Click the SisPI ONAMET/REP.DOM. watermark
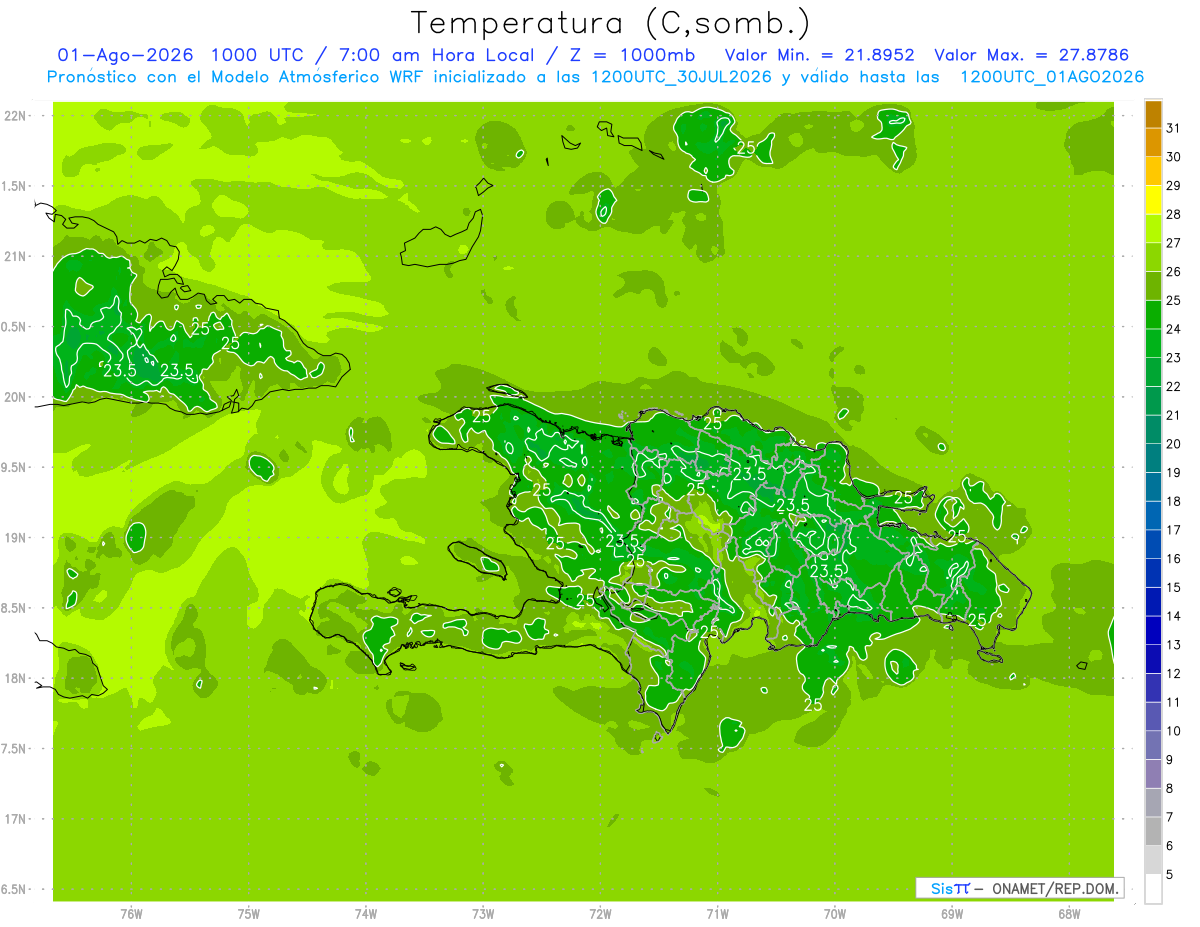Viewport: 1200px width, 927px height. [x=1019, y=888]
